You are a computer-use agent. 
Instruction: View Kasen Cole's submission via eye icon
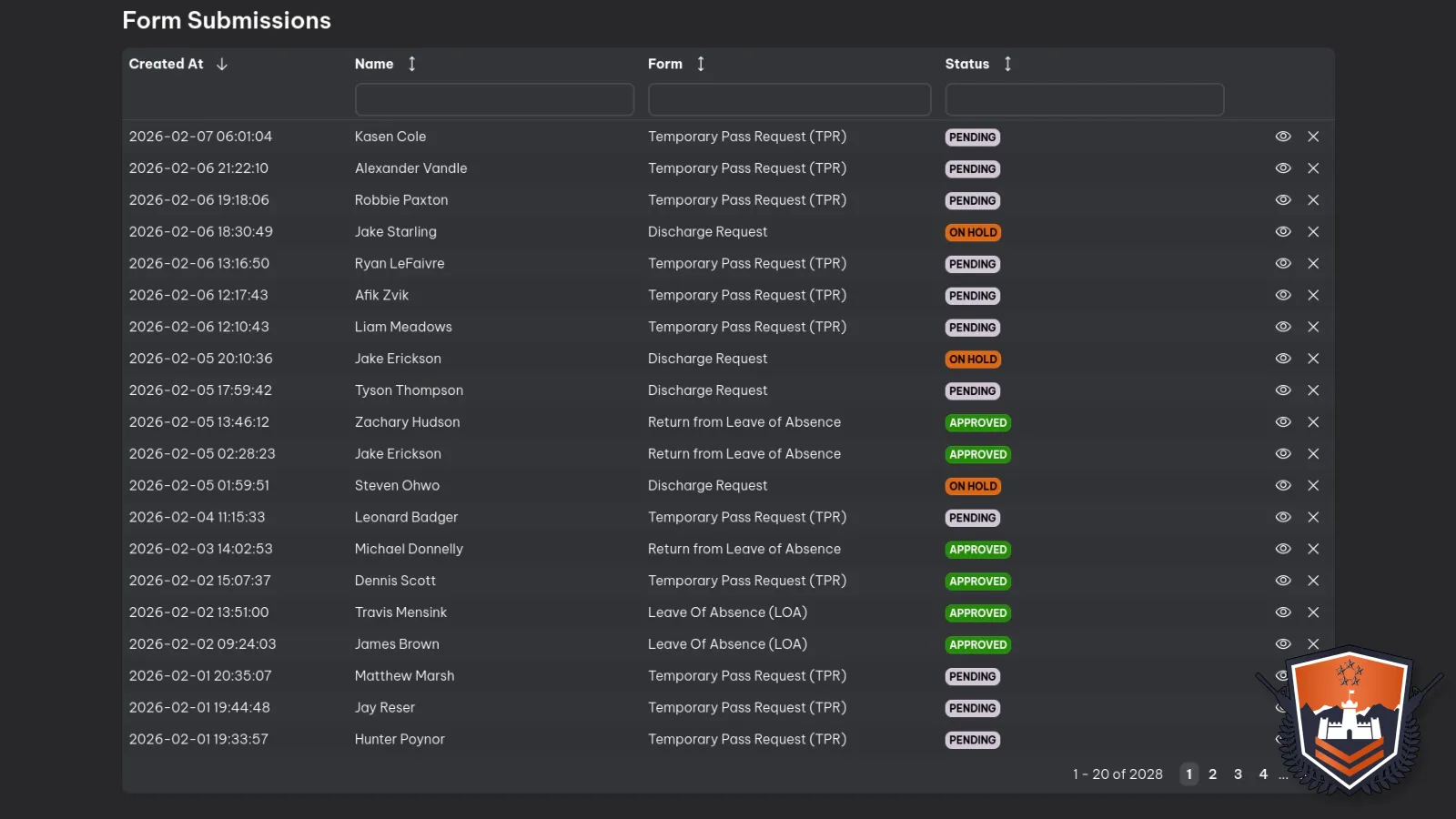(x=1283, y=136)
